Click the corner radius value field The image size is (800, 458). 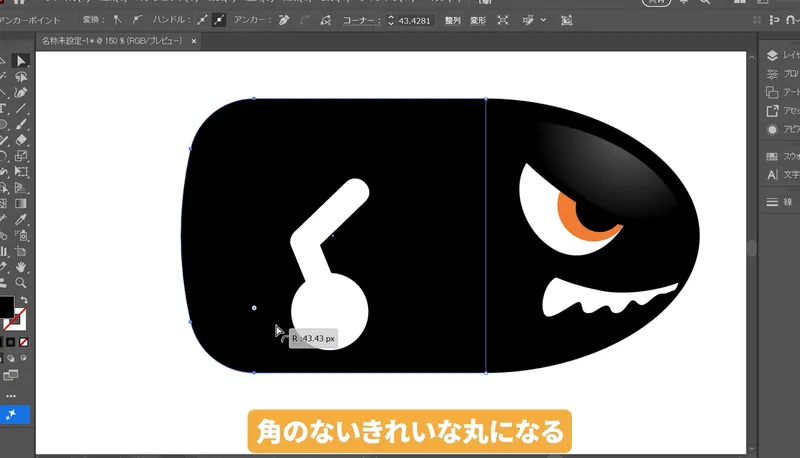(416, 19)
